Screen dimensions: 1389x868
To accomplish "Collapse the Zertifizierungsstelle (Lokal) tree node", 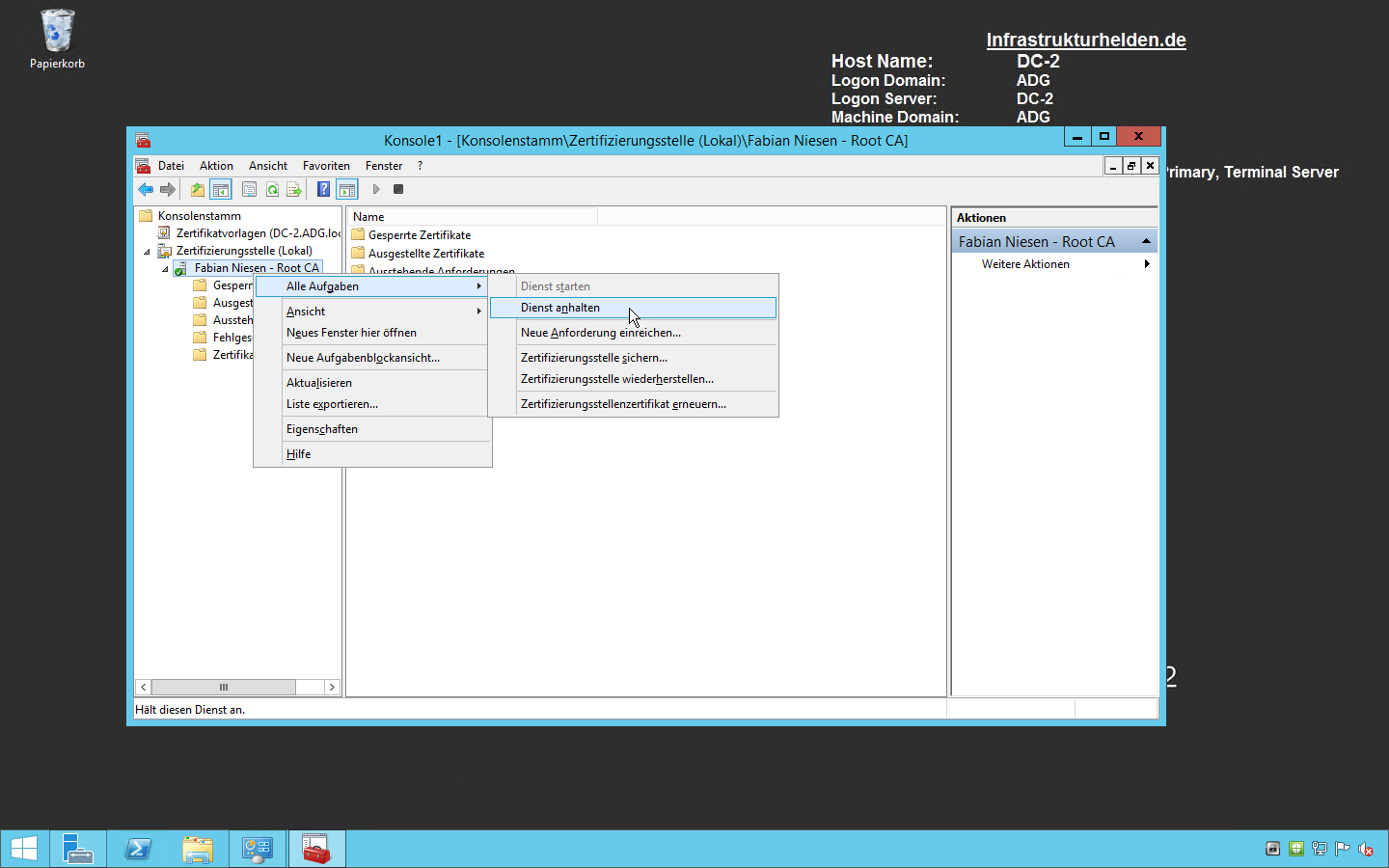I will 148,252.
